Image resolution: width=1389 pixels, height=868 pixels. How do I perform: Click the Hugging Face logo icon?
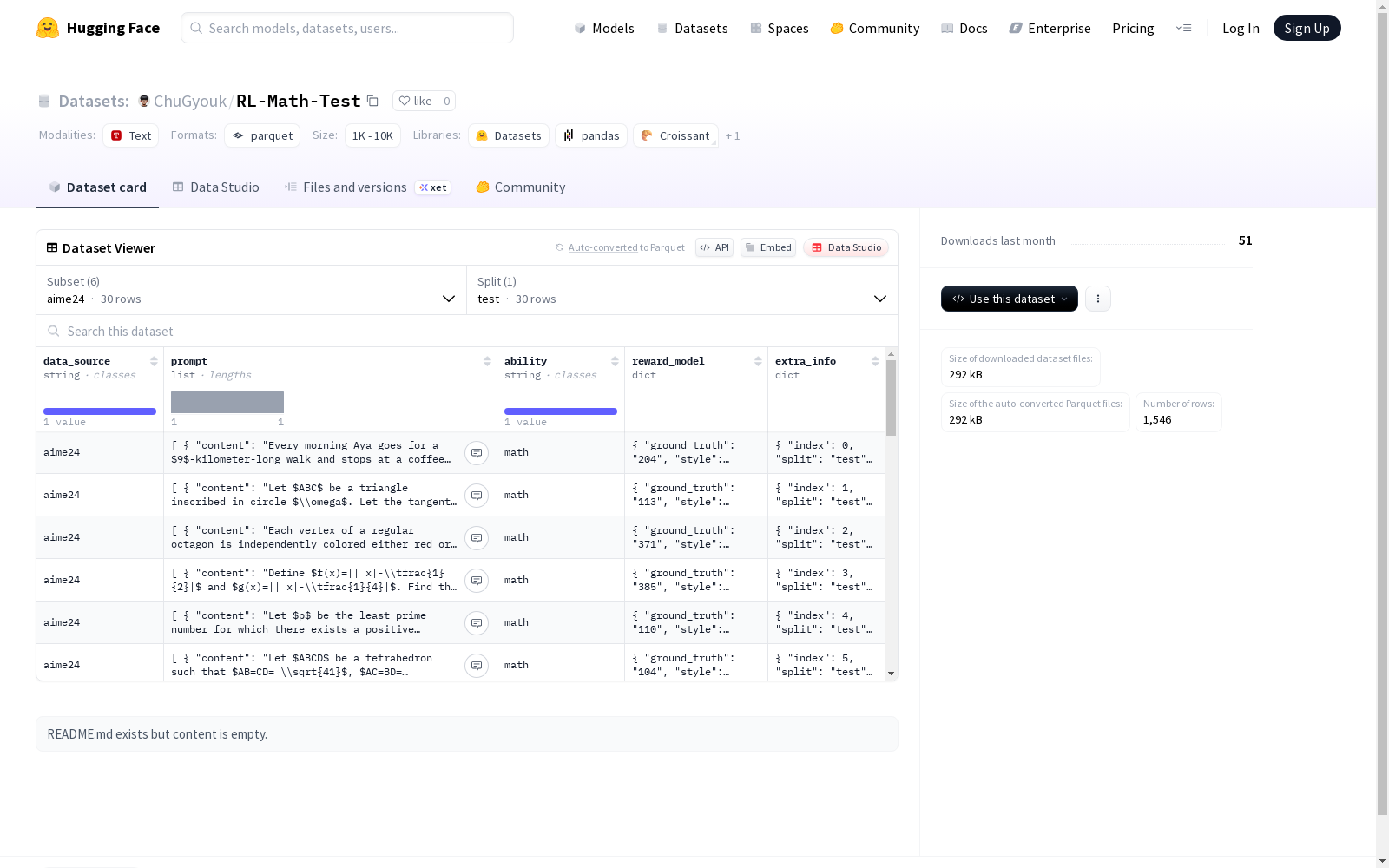click(48, 28)
